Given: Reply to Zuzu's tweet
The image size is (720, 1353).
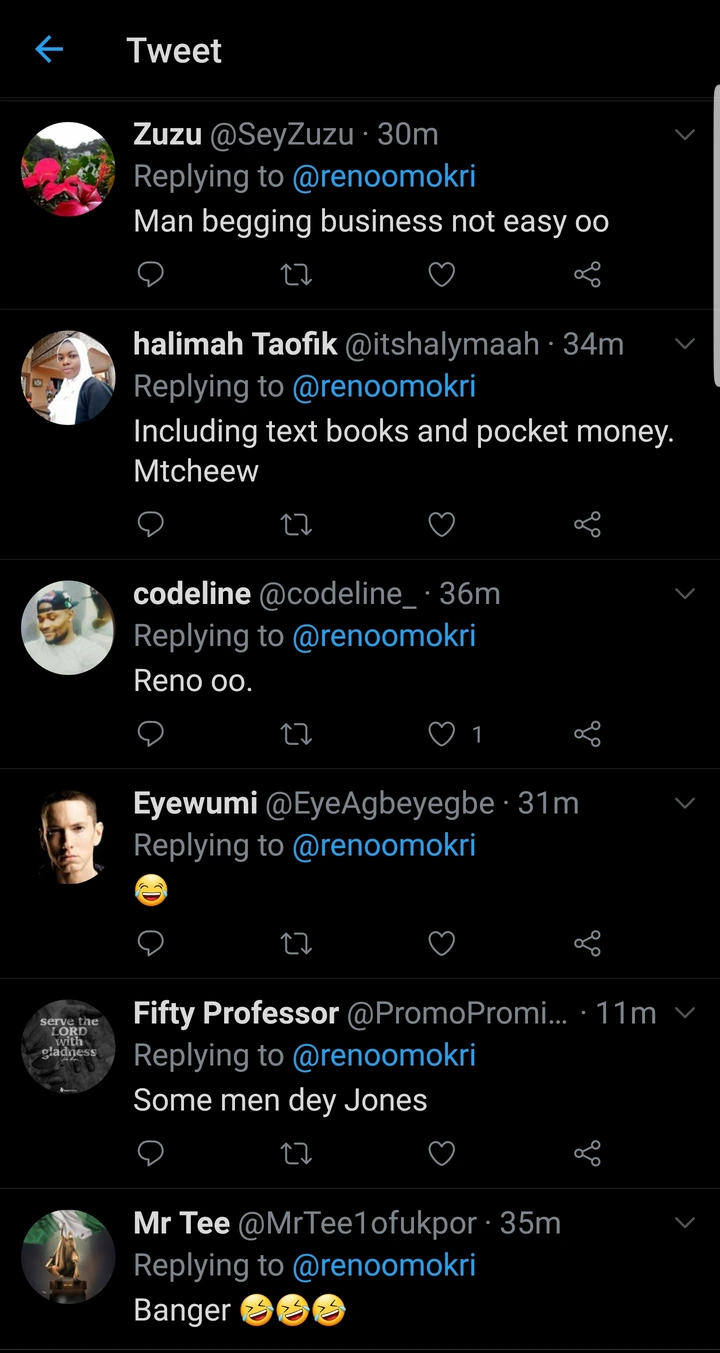Looking at the screenshot, I should click(x=150, y=274).
